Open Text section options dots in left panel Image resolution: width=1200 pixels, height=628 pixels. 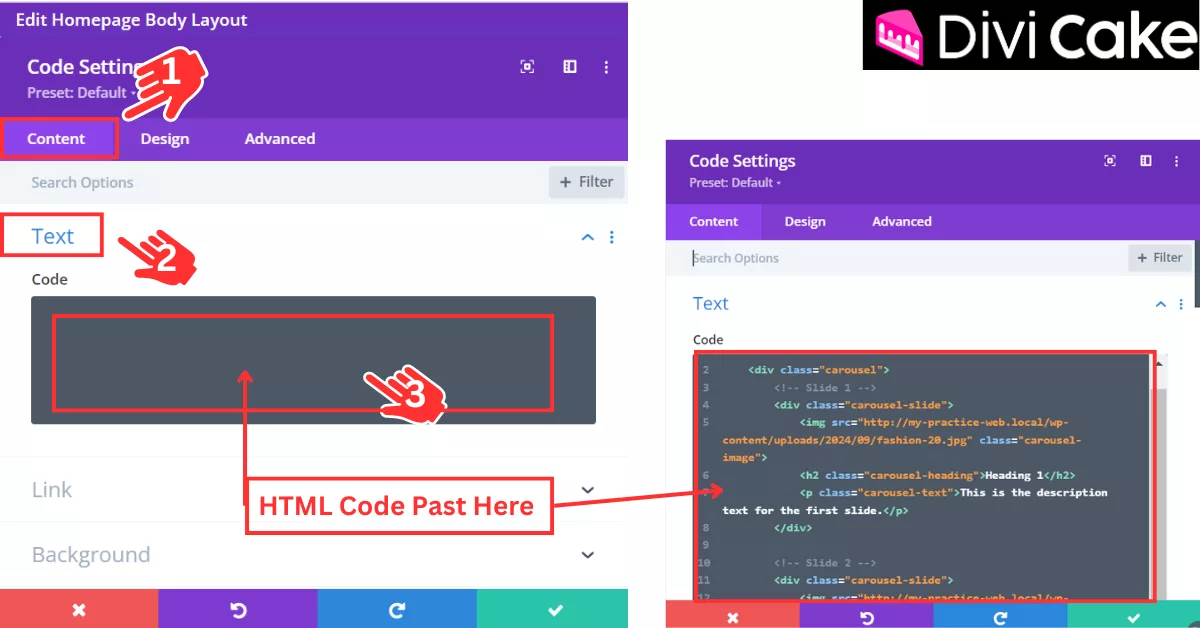[x=612, y=237]
